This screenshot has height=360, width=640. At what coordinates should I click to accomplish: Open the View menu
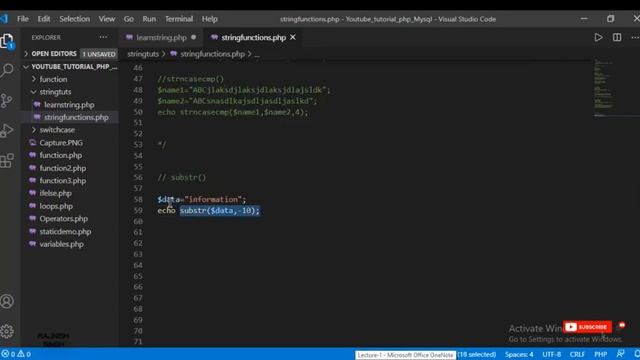[x=107, y=19]
